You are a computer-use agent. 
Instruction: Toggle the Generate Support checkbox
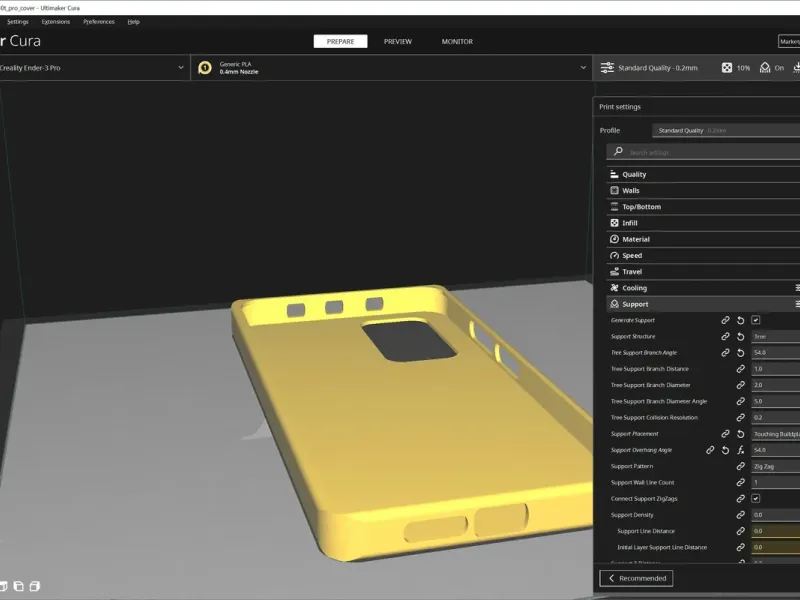click(756, 320)
